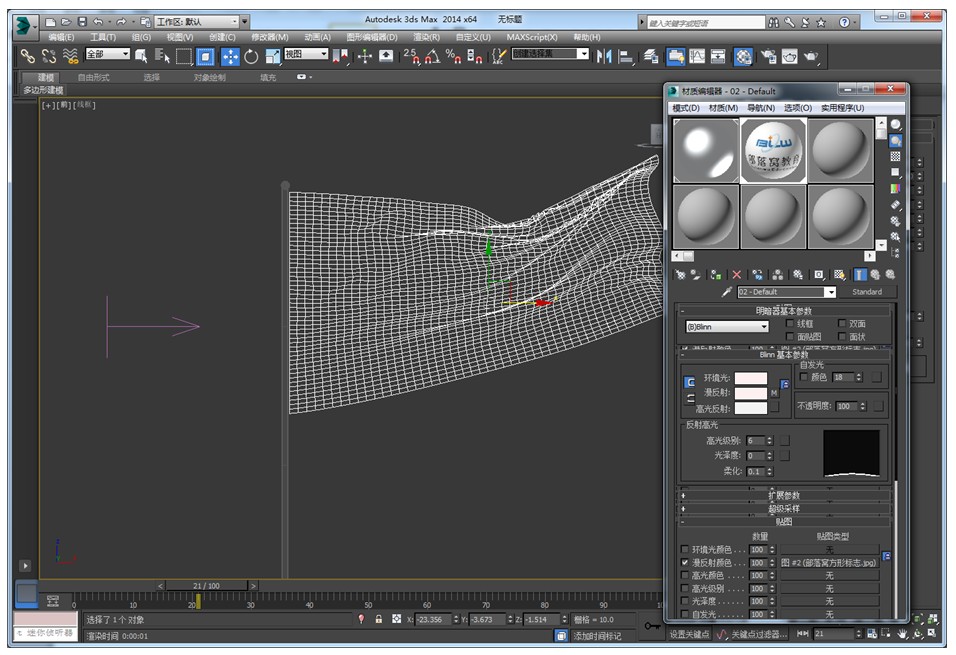The width and height of the screenshot is (956, 655).
Task: Activate the Select Object tool
Action: coord(141,56)
